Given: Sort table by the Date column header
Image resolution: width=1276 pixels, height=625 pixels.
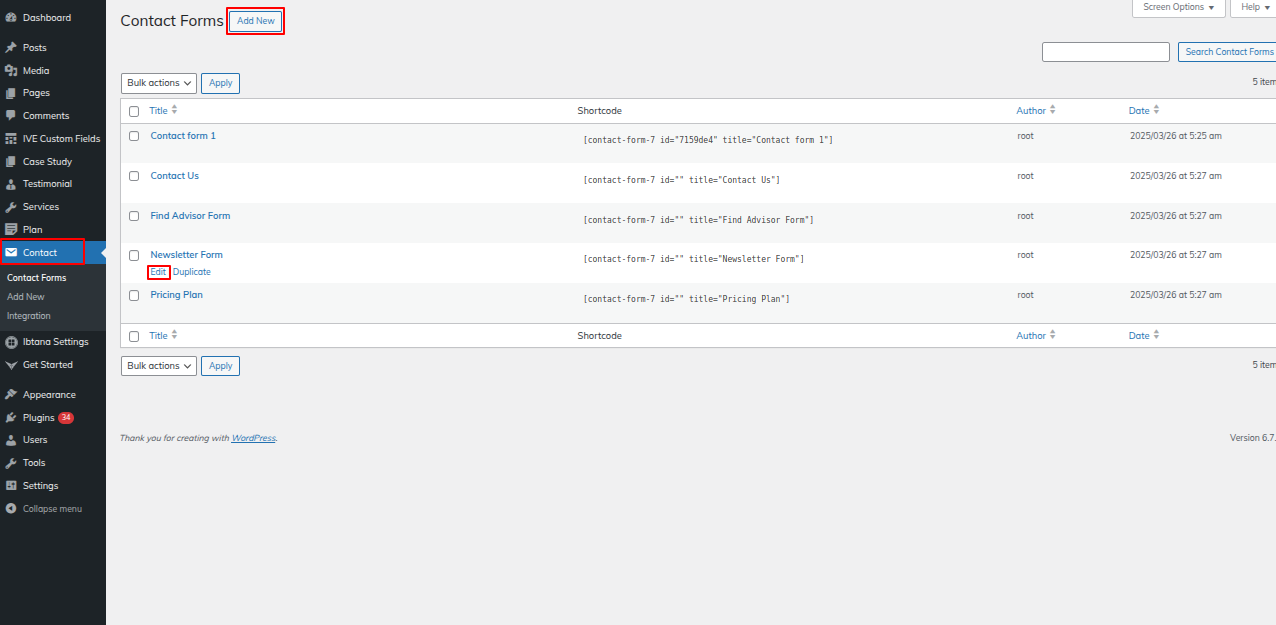Looking at the screenshot, I should point(1139,111).
